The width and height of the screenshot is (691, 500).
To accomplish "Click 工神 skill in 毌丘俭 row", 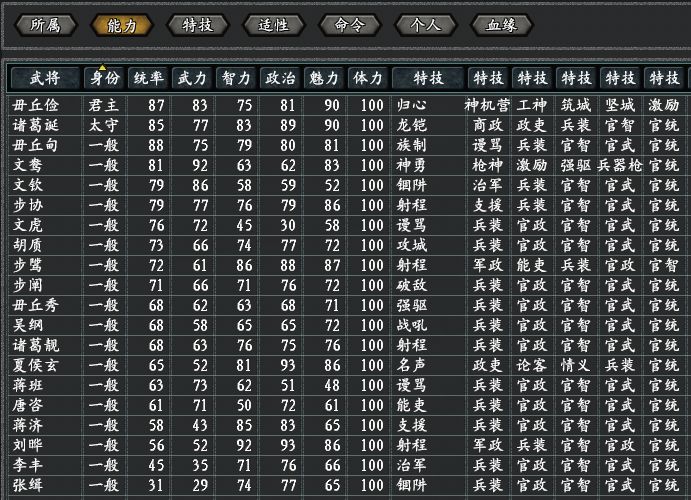I will pos(532,105).
